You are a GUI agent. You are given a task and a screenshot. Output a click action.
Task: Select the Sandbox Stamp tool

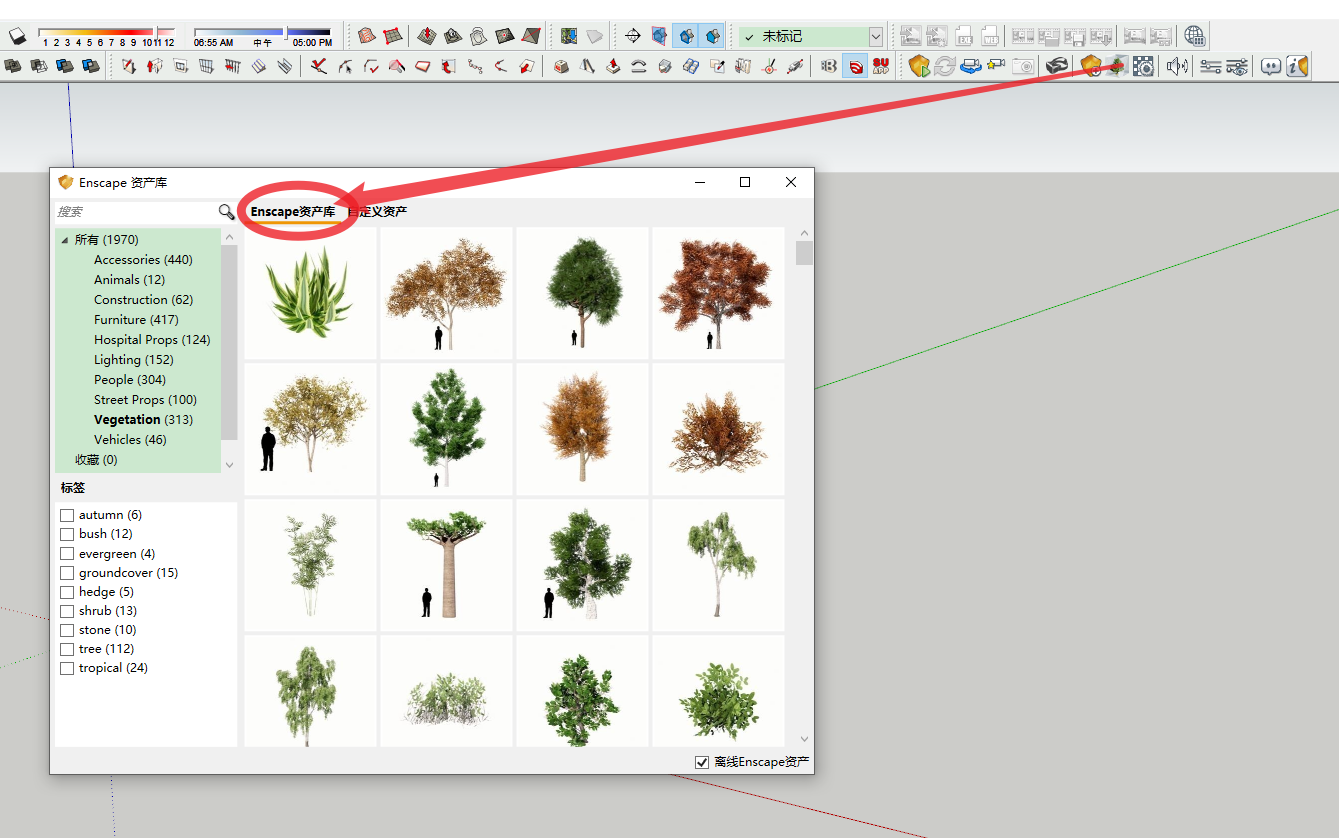click(x=453, y=36)
